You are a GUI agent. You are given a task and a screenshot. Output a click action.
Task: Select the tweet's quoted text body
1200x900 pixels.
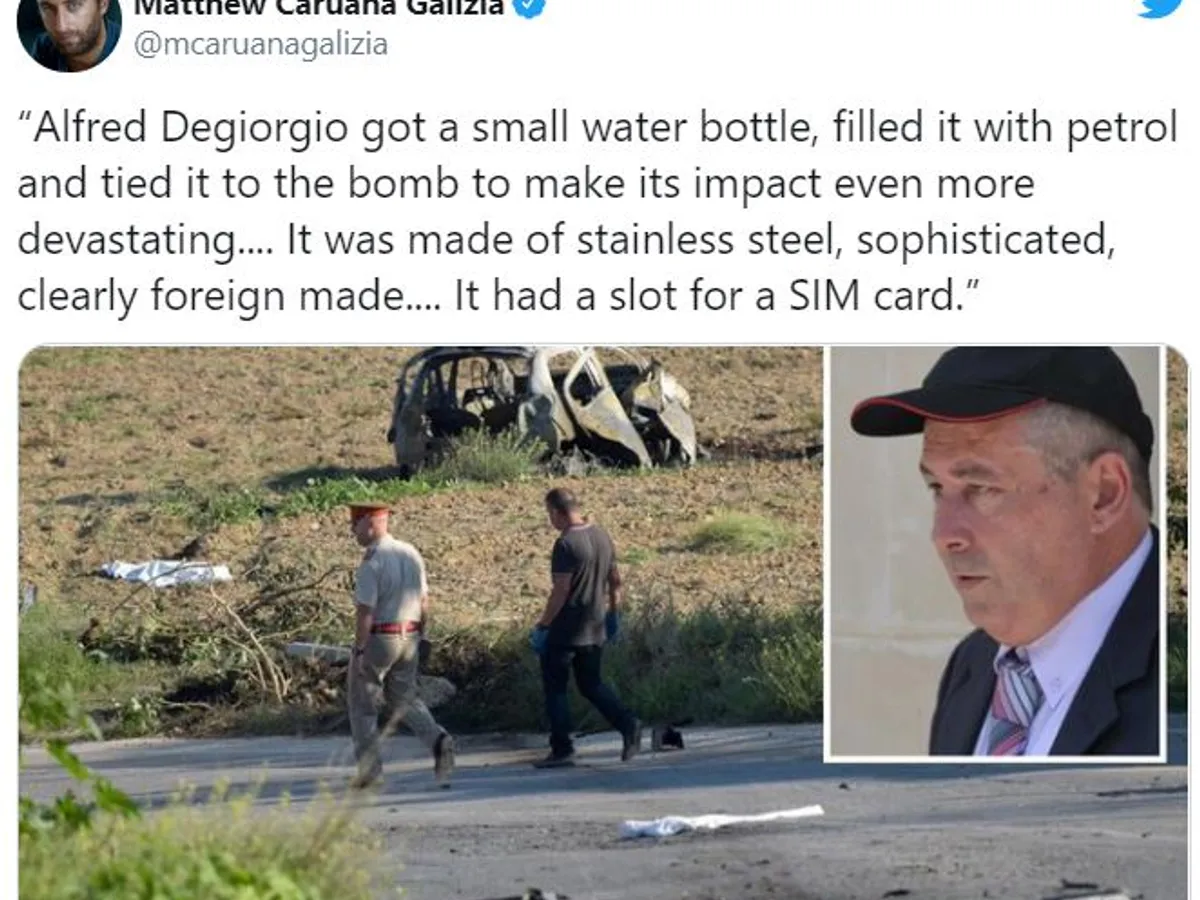598,212
